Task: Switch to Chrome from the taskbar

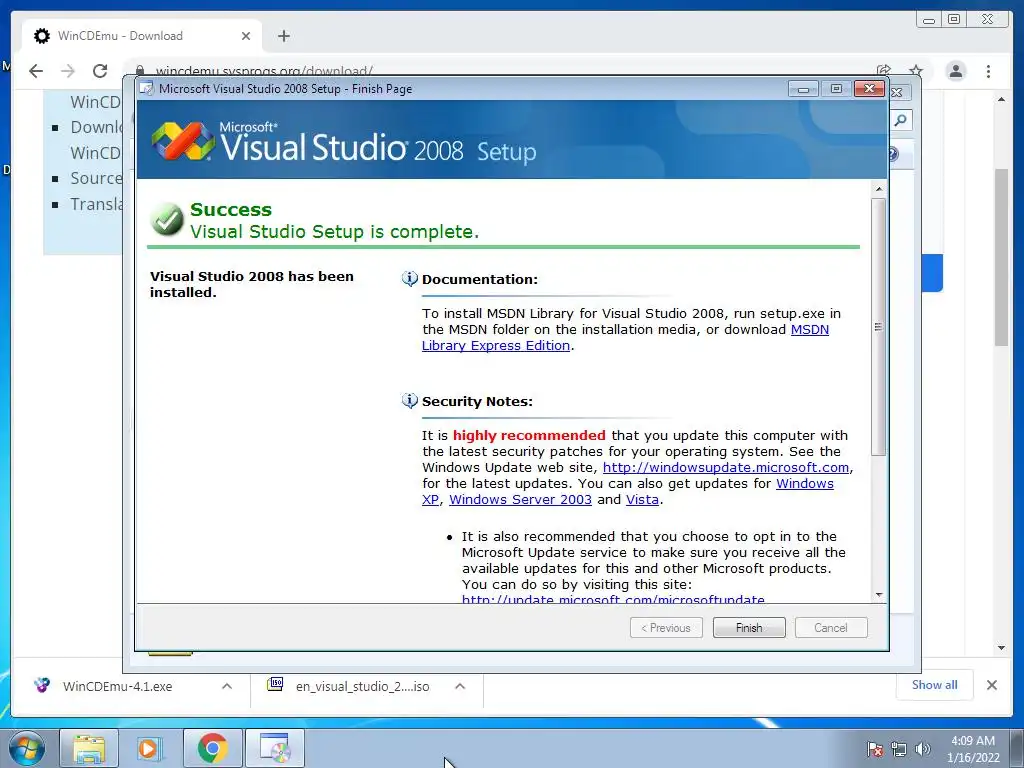Action: coord(212,748)
